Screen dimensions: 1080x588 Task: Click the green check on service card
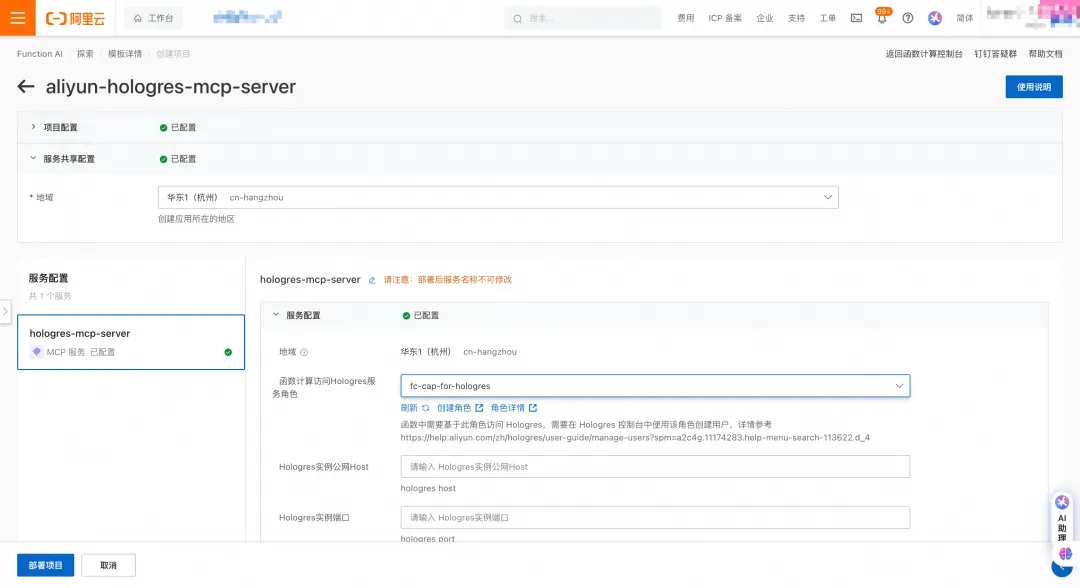point(228,353)
